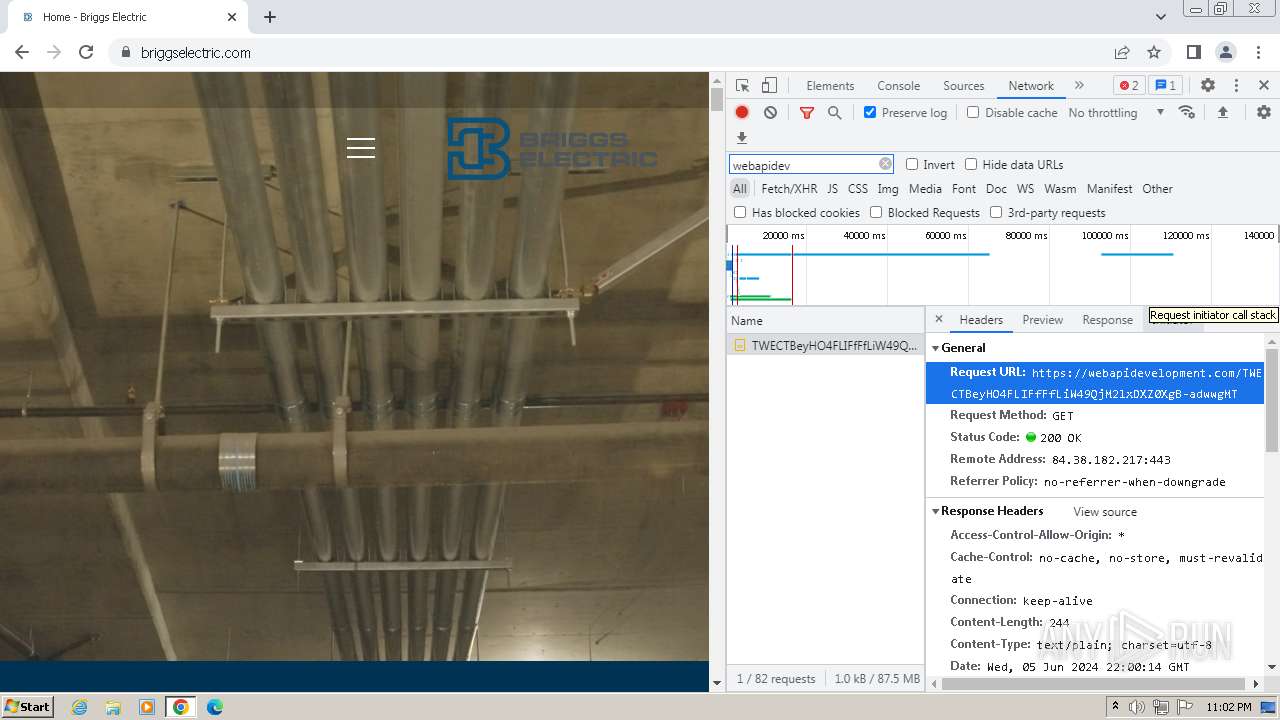This screenshot has width=1280, height=720.
Task: Filter requests by Fetch/XHR
Action: pos(789,189)
